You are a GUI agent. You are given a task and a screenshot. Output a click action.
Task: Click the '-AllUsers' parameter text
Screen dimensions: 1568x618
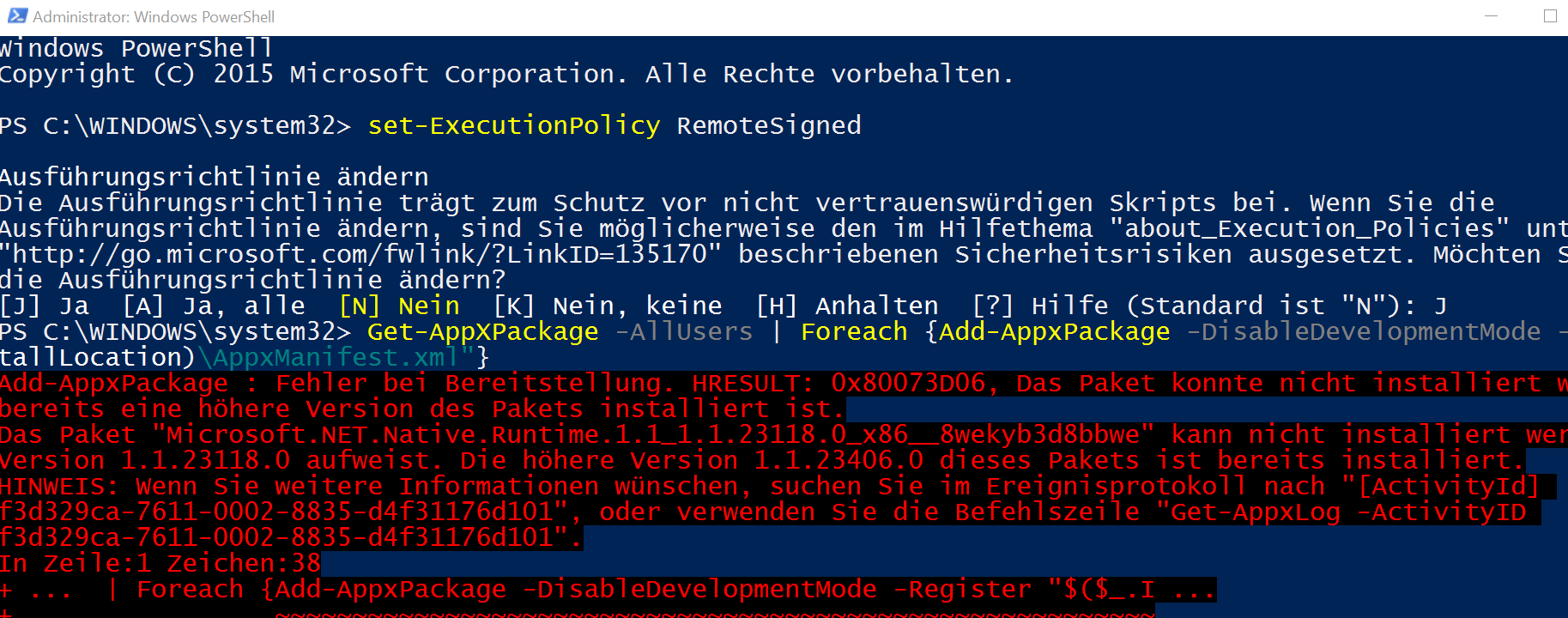[684, 331]
